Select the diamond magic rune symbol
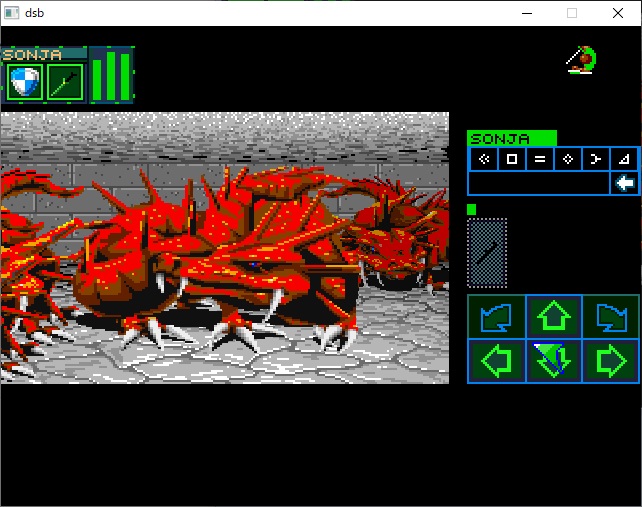The width and height of the screenshot is (642, 507). 567,159
